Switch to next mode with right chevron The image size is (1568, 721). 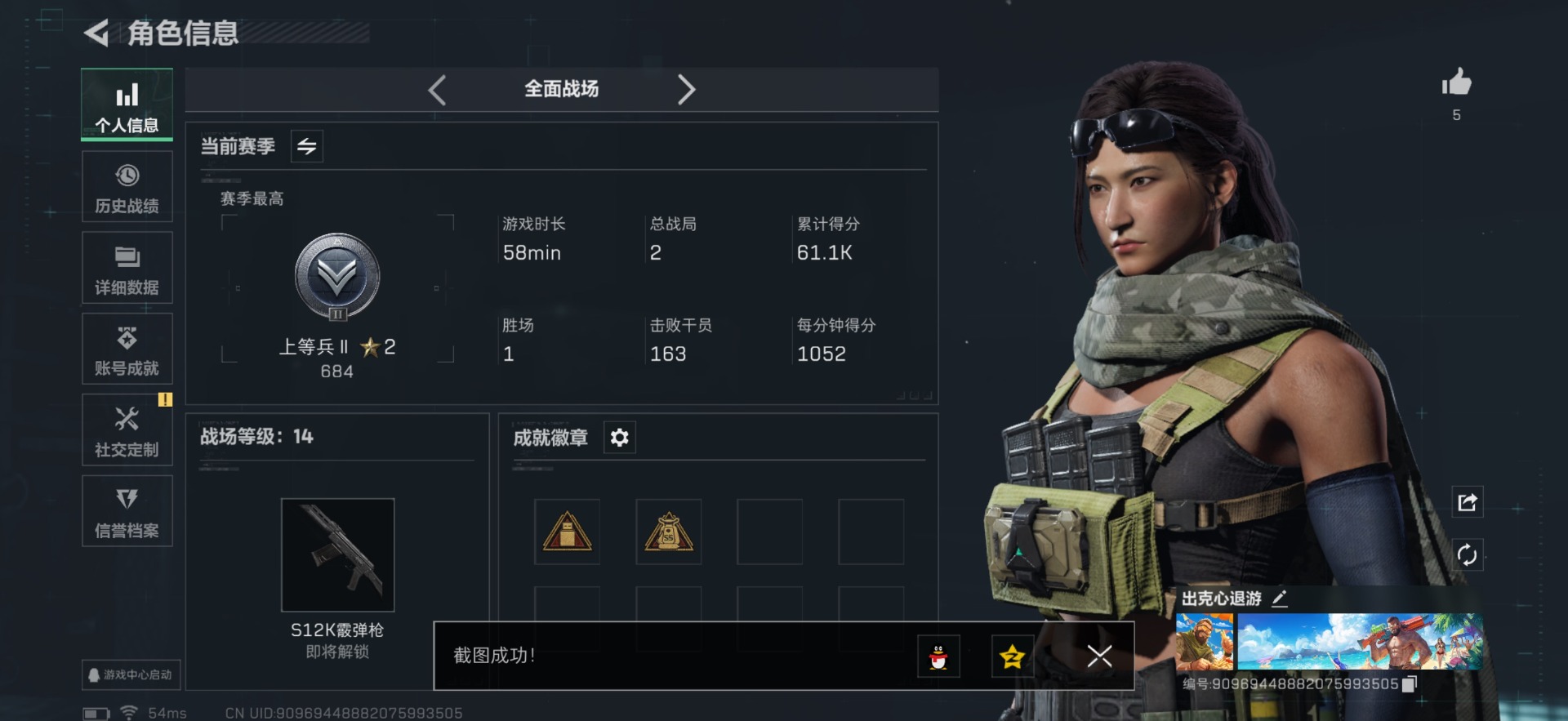pyautogui.click(x=686, y=89)
